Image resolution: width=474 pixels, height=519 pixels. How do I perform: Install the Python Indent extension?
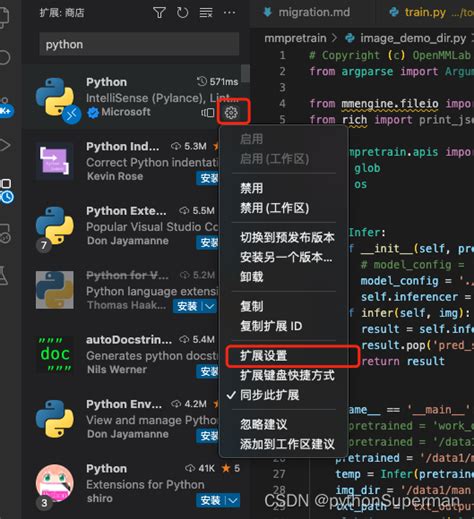208,178
